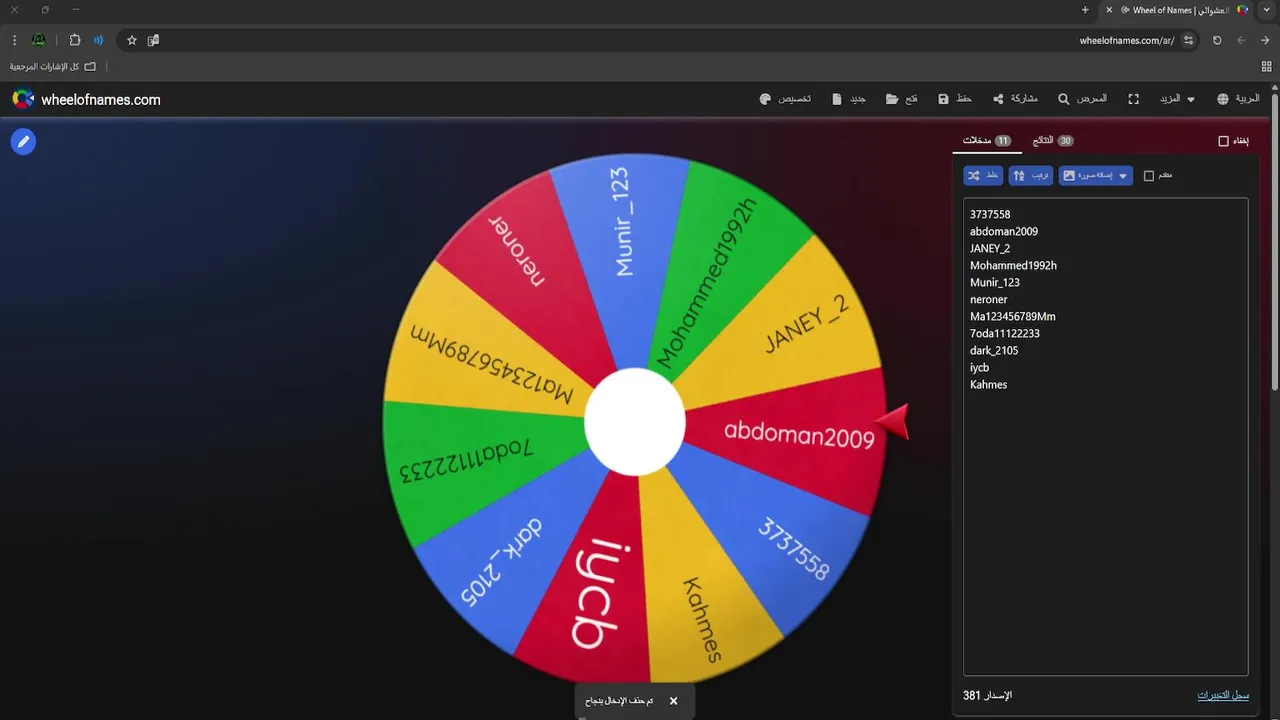This screenshot has width=1280, height=720.
Task: Save the wheel (حفظ)
Action: pos(955,100)
